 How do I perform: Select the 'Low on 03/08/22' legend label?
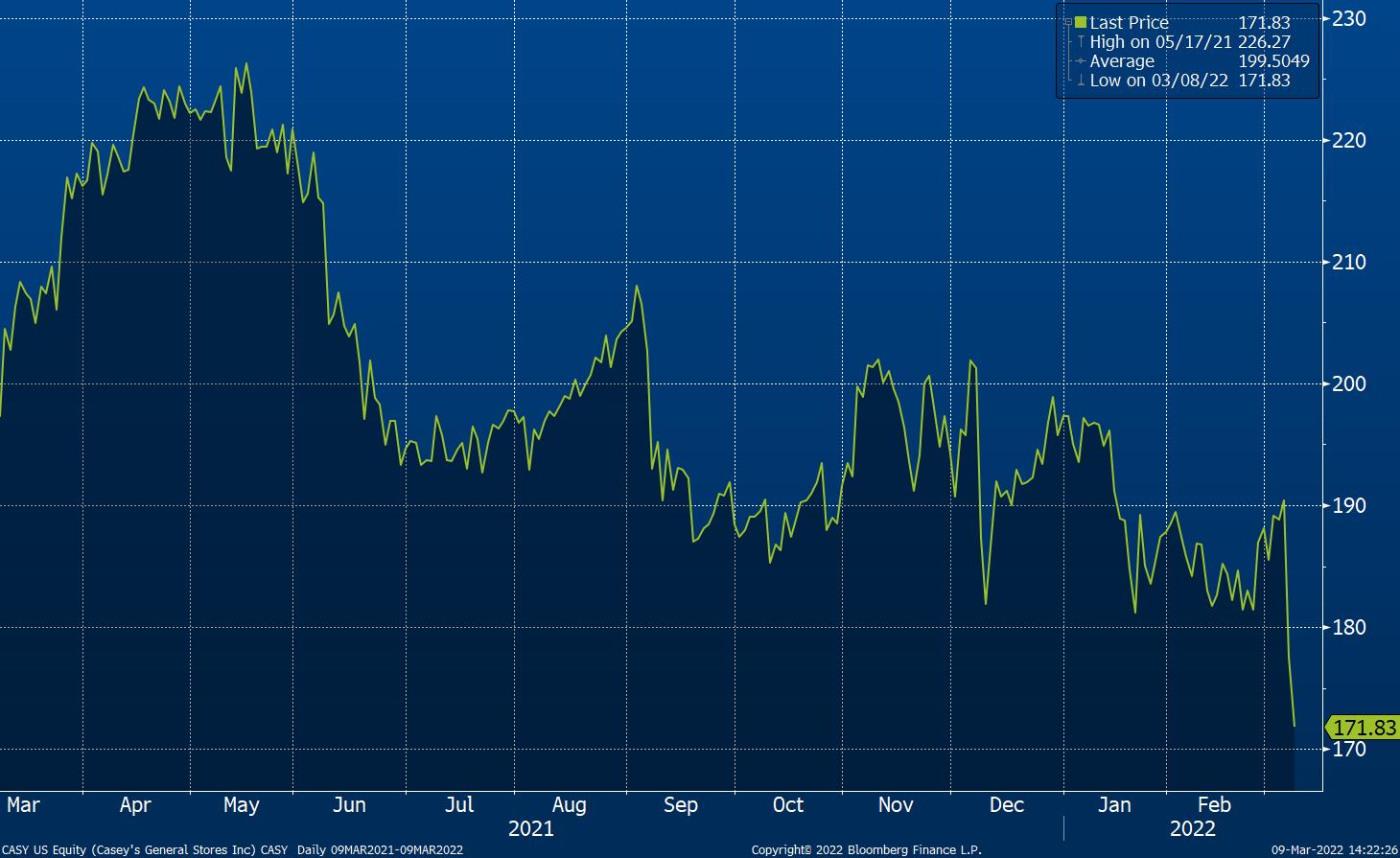1159,81
